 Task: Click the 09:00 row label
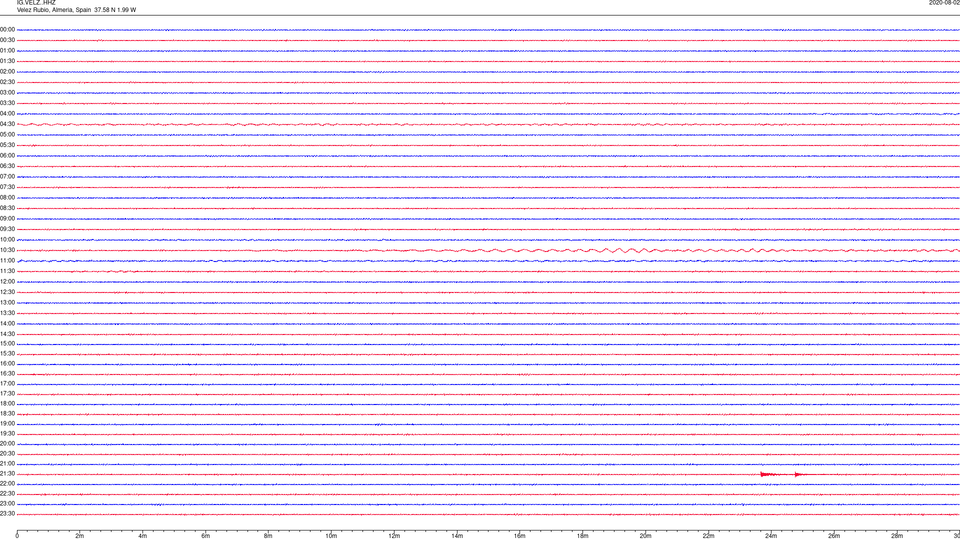[x=7, y=219]
